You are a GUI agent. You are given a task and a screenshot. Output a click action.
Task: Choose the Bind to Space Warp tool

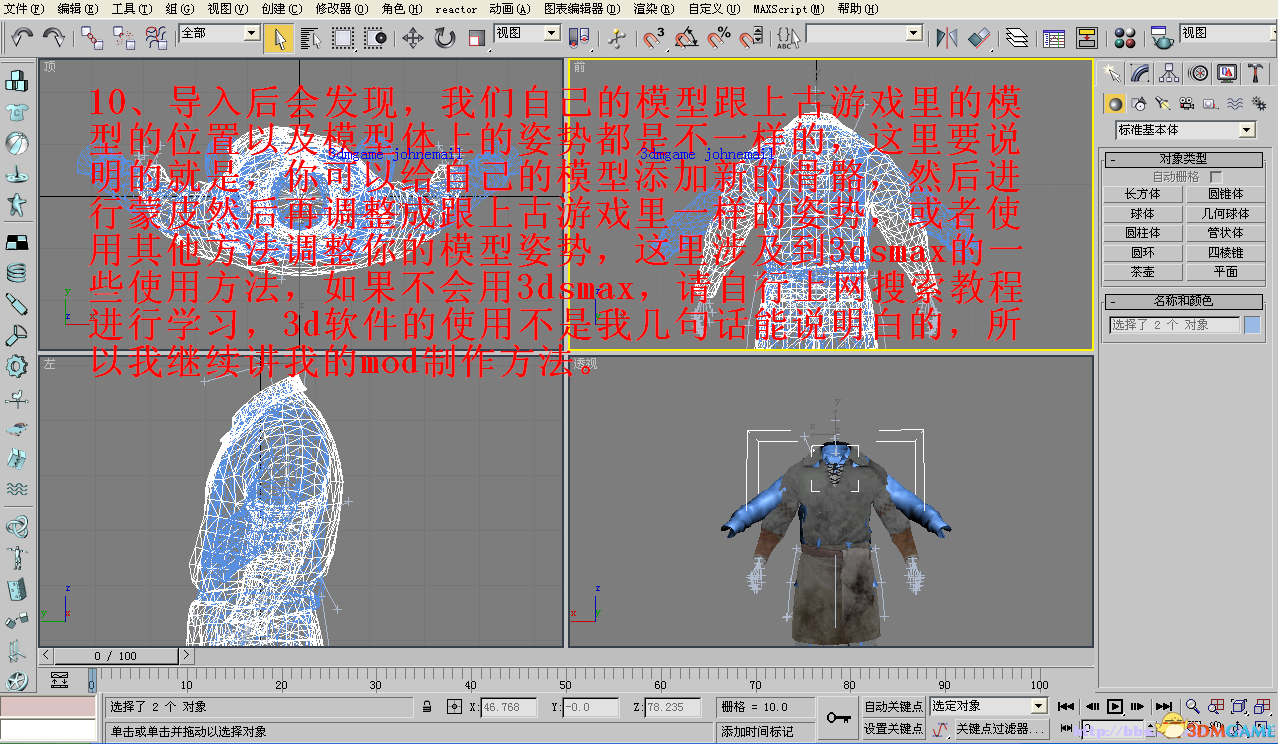[x=157, y=38]
